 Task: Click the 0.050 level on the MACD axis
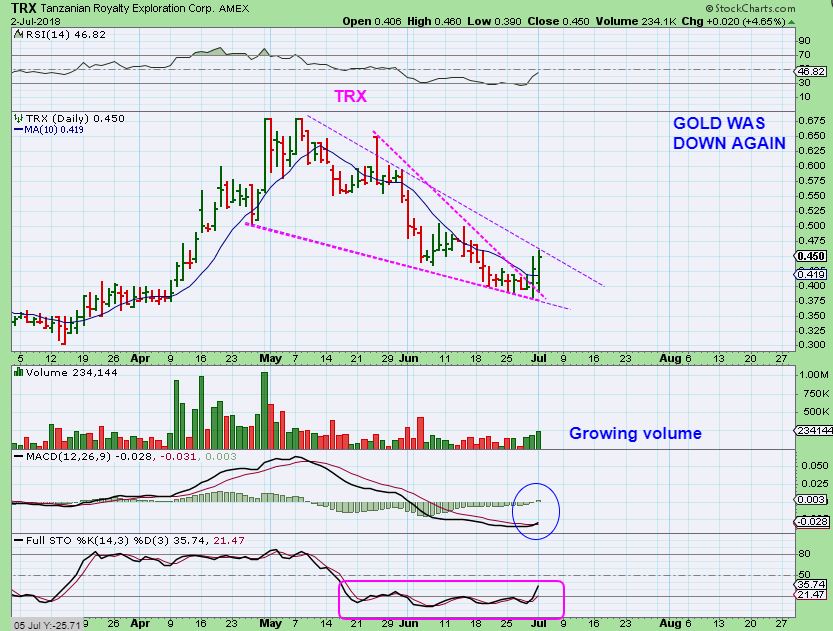814,466
